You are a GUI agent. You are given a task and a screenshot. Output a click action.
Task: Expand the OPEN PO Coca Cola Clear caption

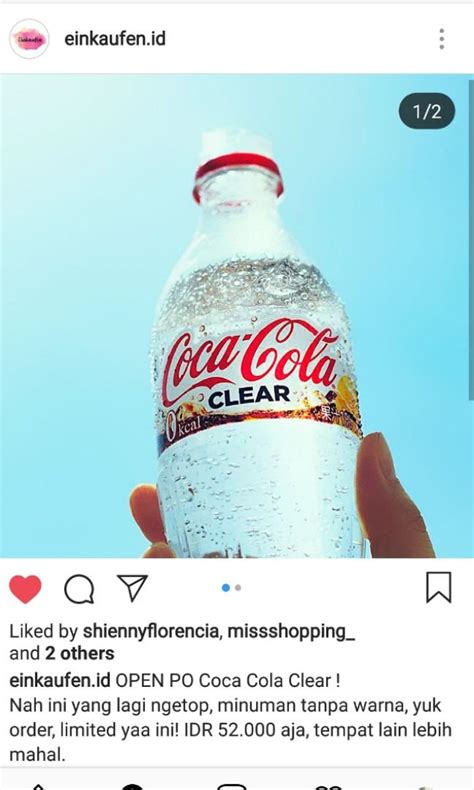point(231,717)
